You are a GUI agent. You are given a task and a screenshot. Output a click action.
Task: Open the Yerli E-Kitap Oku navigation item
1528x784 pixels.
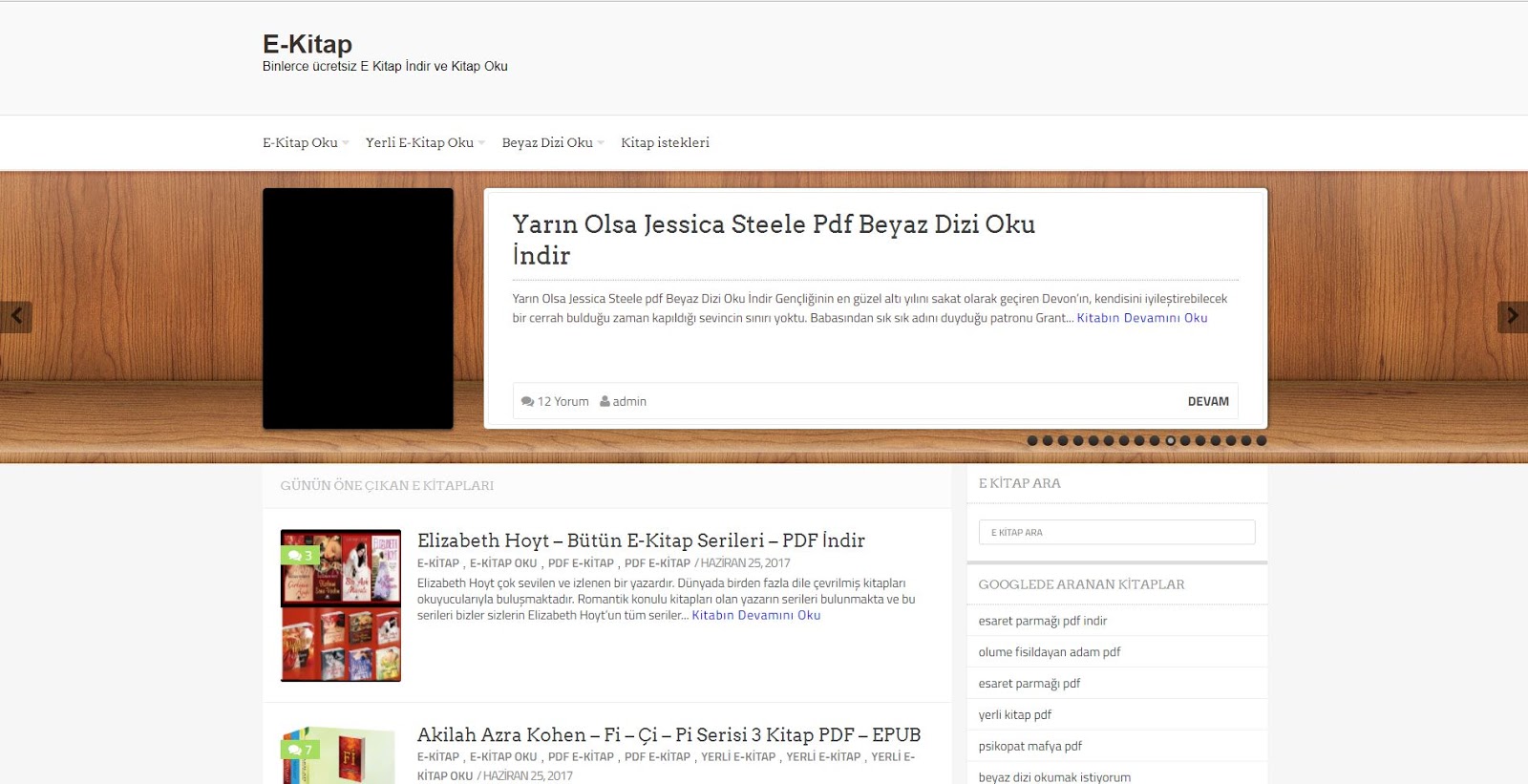pos(419,142)
